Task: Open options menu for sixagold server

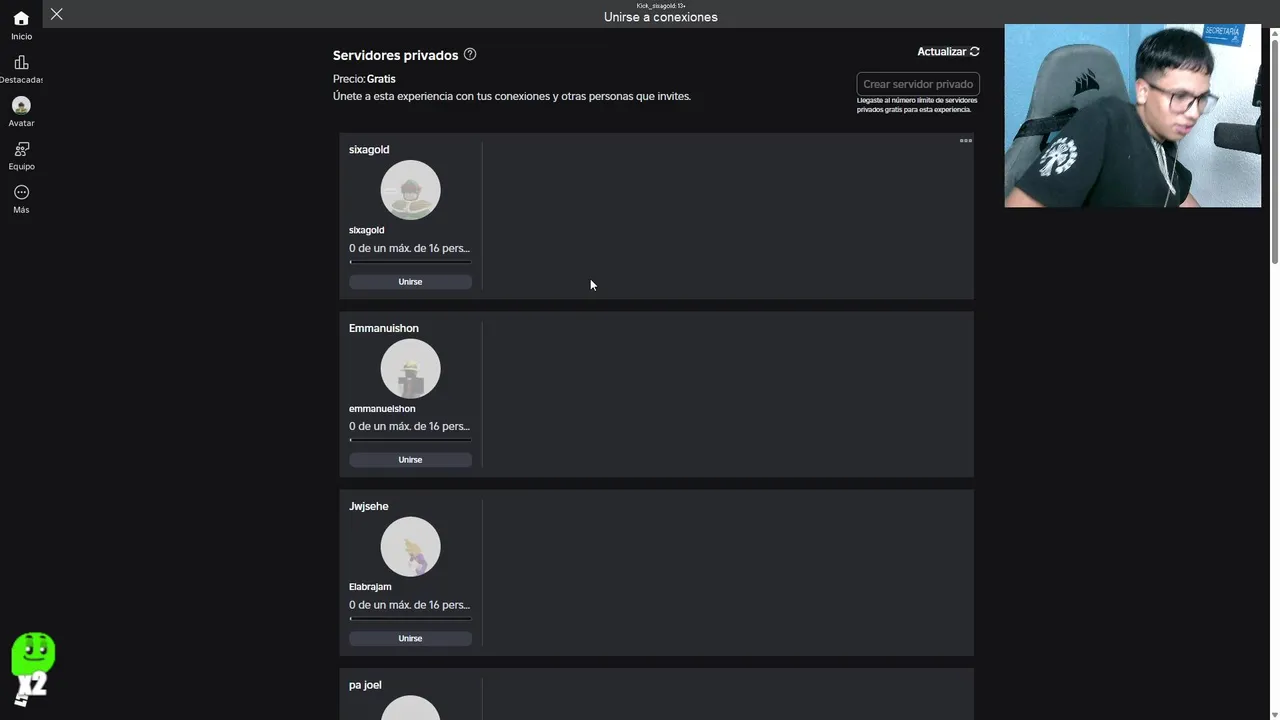Action: coord(965,141)
